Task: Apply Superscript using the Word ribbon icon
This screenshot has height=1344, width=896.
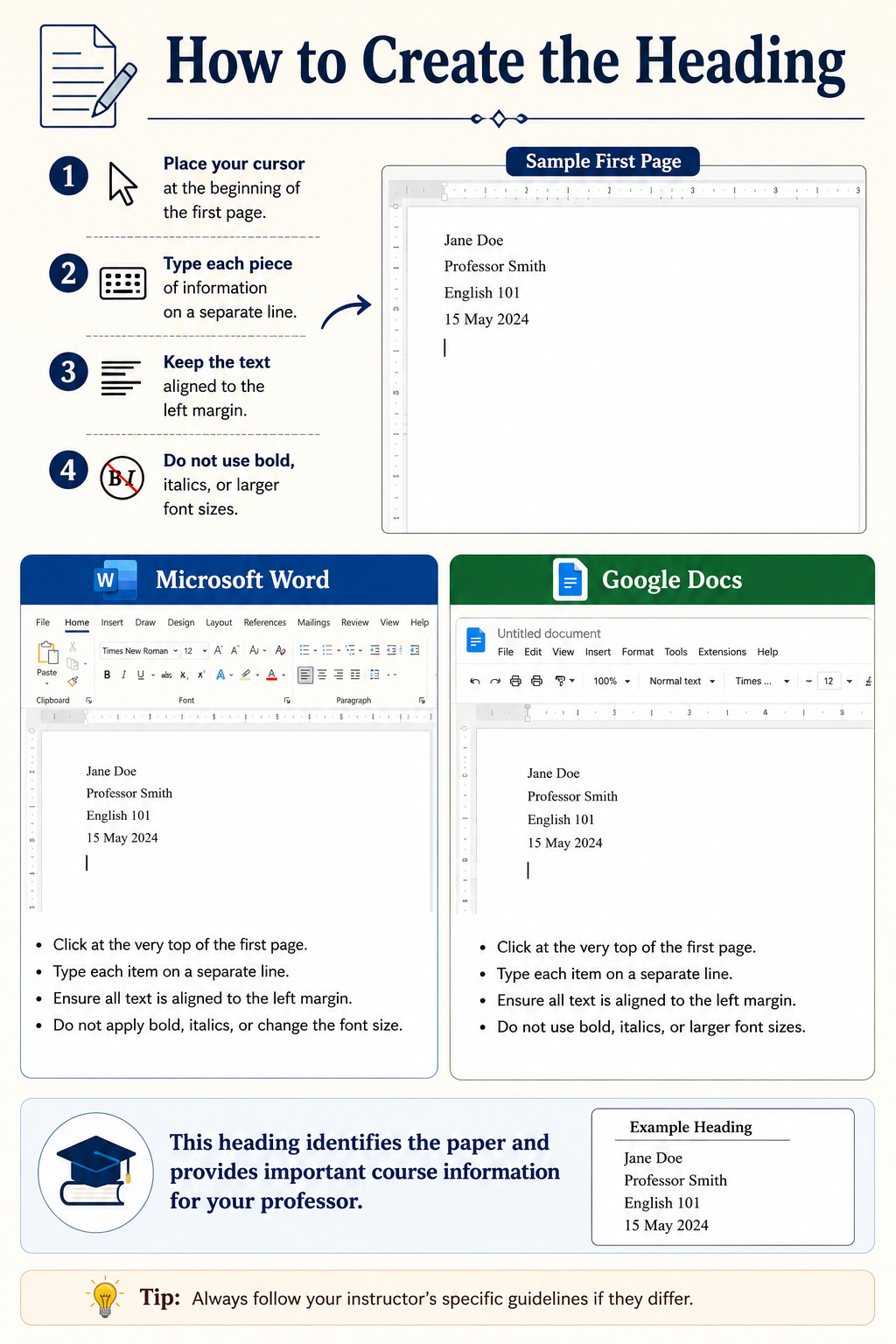Action: point(201,675)
